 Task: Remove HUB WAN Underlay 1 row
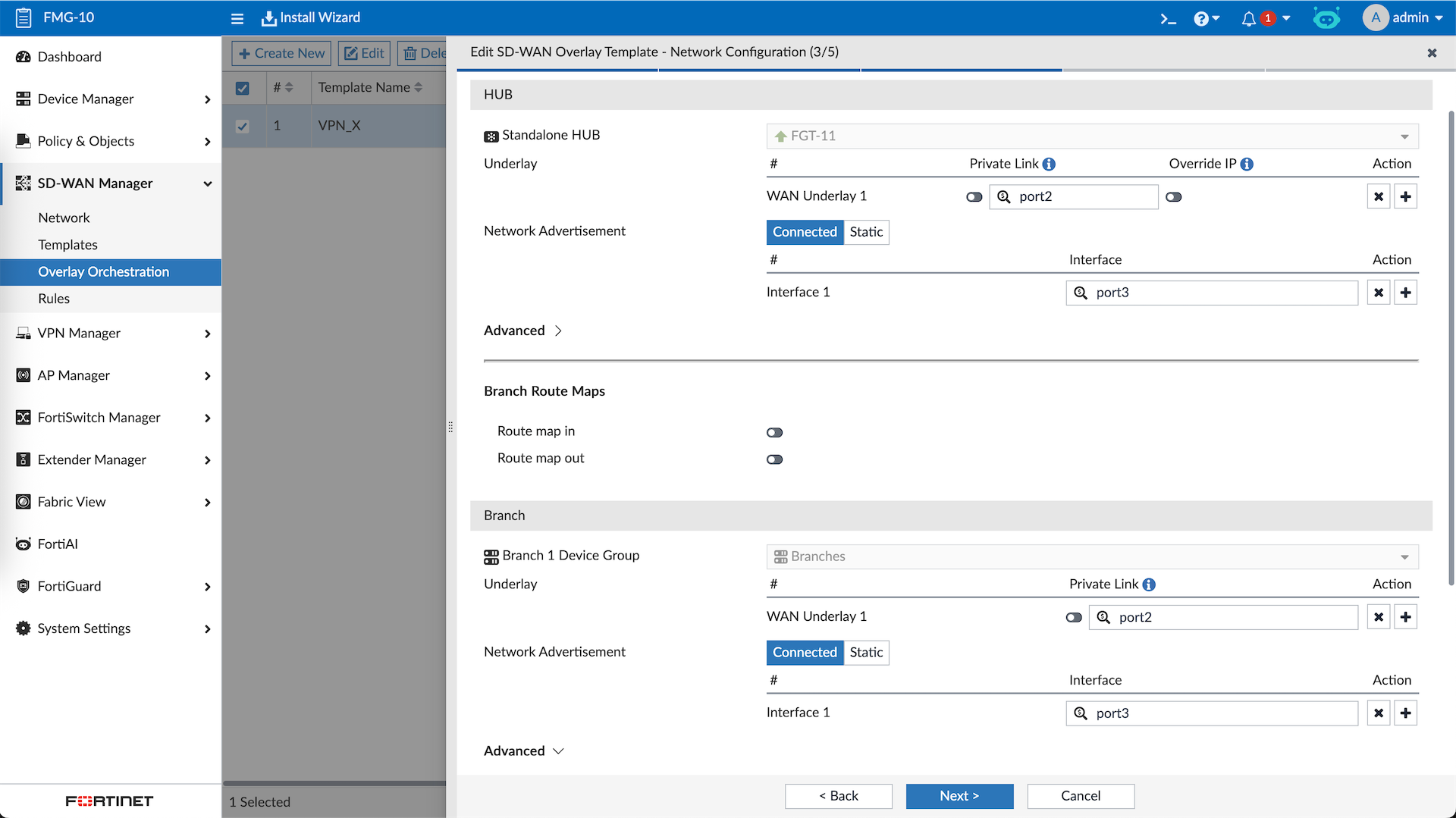(x=1379, y=197)
